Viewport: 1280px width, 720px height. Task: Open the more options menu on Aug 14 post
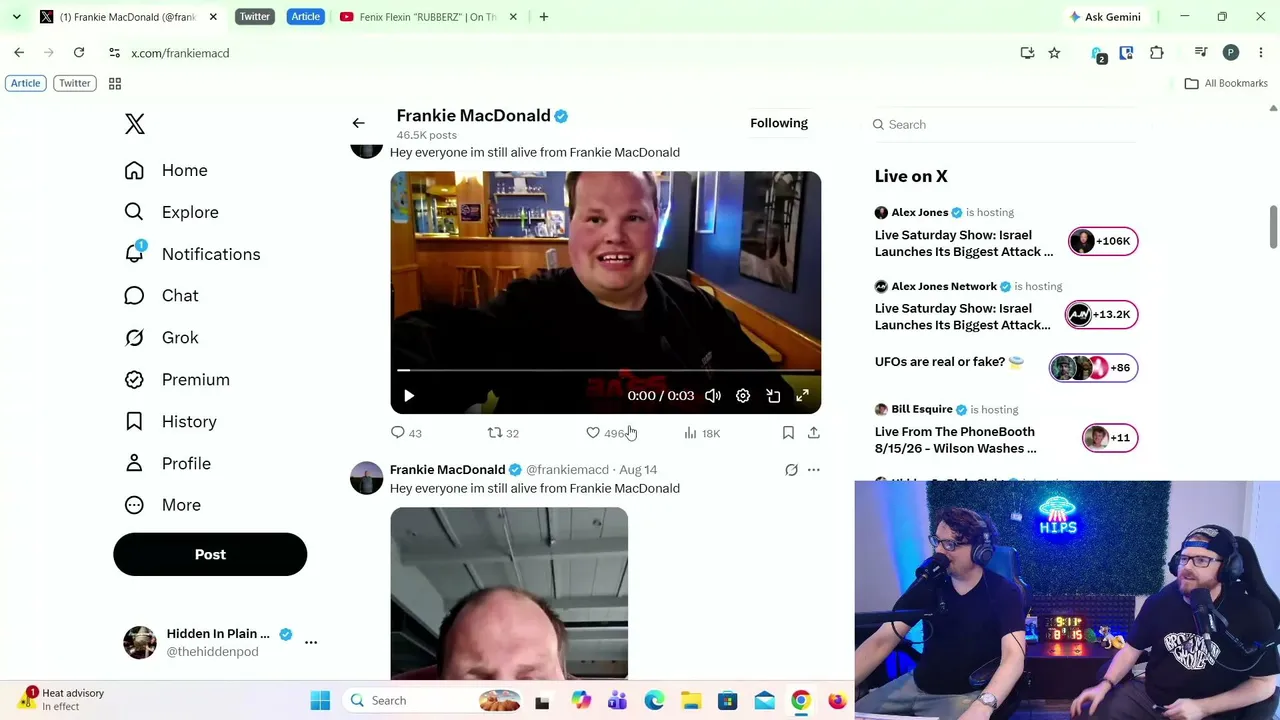[814, 470]
